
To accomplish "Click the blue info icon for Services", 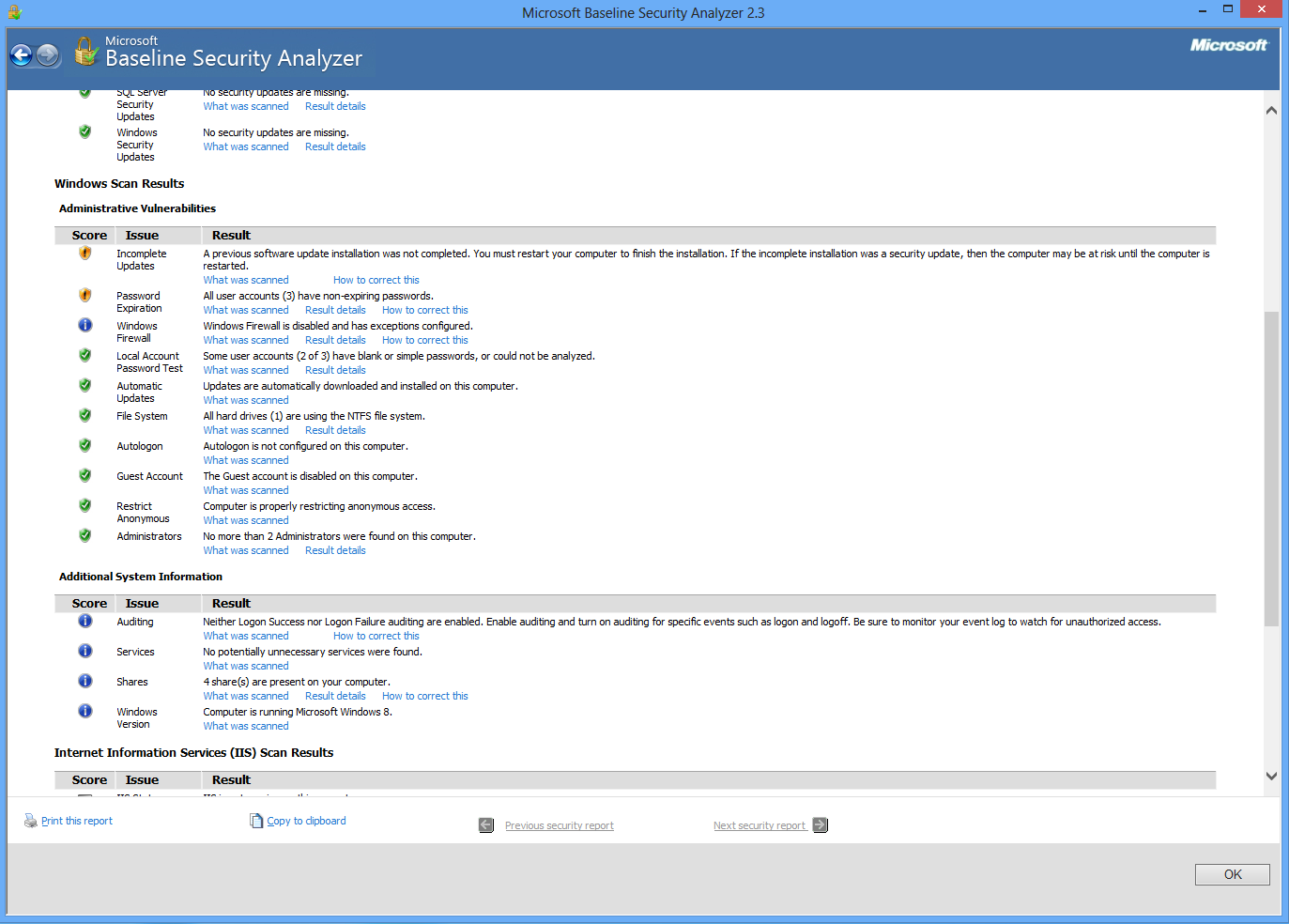I will pyautogui.click(x=85, y=651).
